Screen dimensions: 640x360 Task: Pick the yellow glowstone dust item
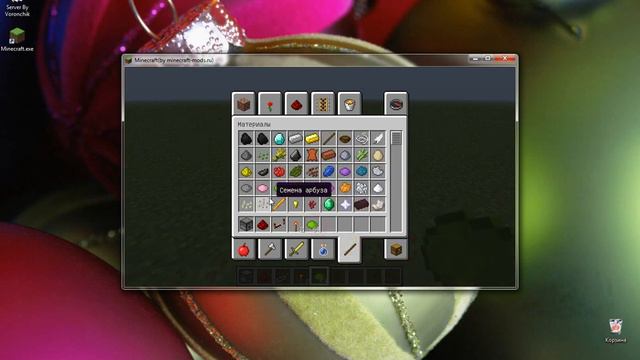(246, 171)
